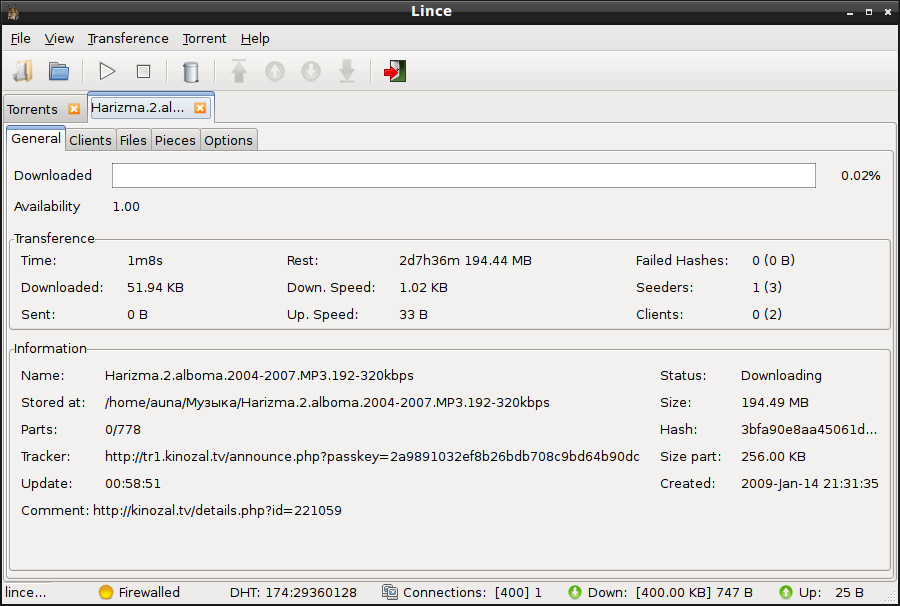Select the General sub-tab
This screenshot has width=900, height=606.
point(36,138)
